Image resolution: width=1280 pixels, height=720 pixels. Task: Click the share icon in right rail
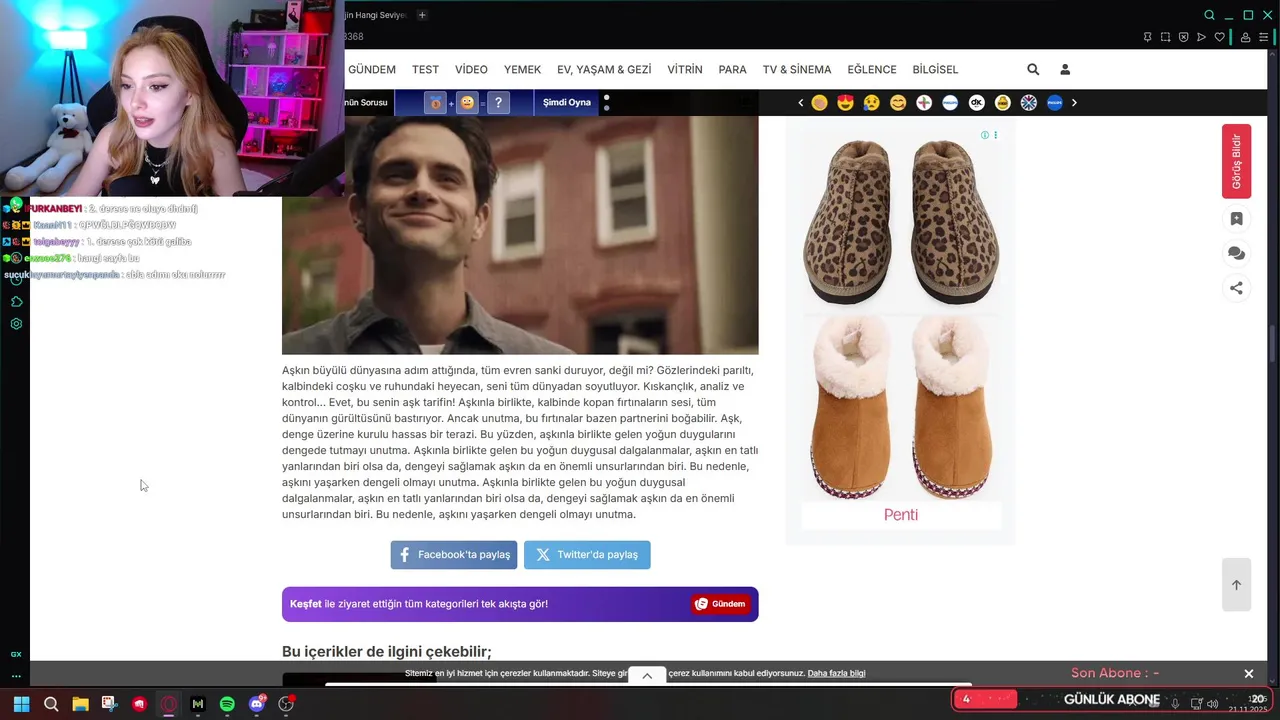click(1236, 288)
